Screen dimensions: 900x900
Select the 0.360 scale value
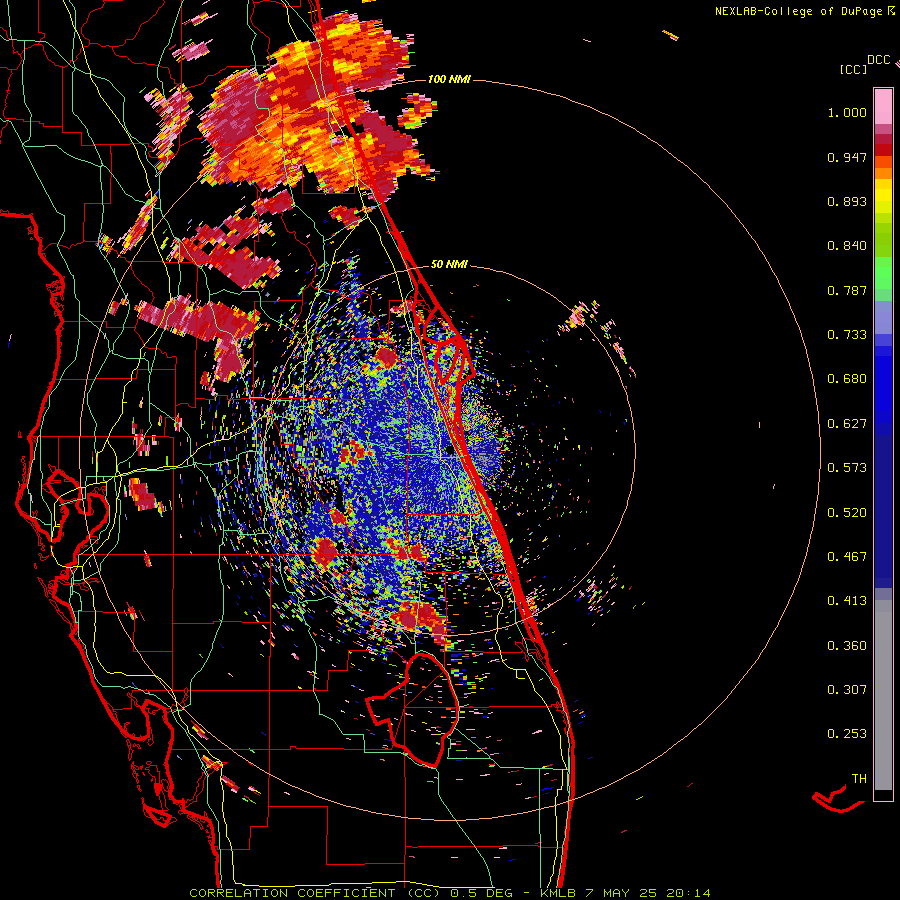pos(847,646)
